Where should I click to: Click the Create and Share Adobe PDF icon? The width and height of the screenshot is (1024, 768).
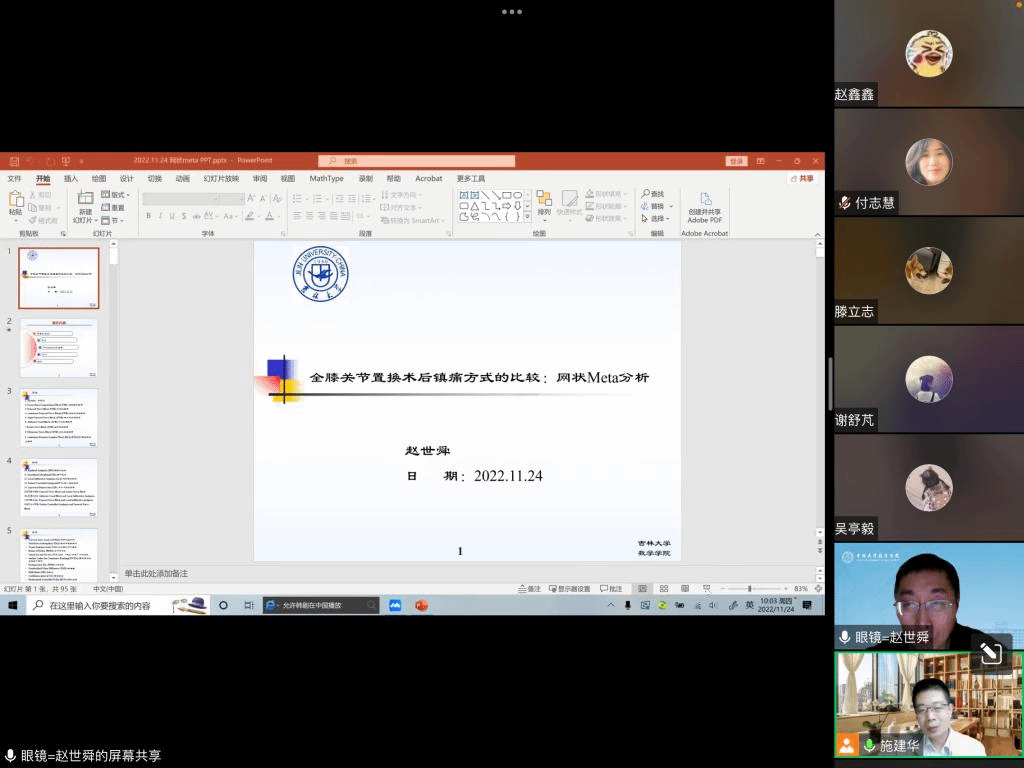click(705, 200)
